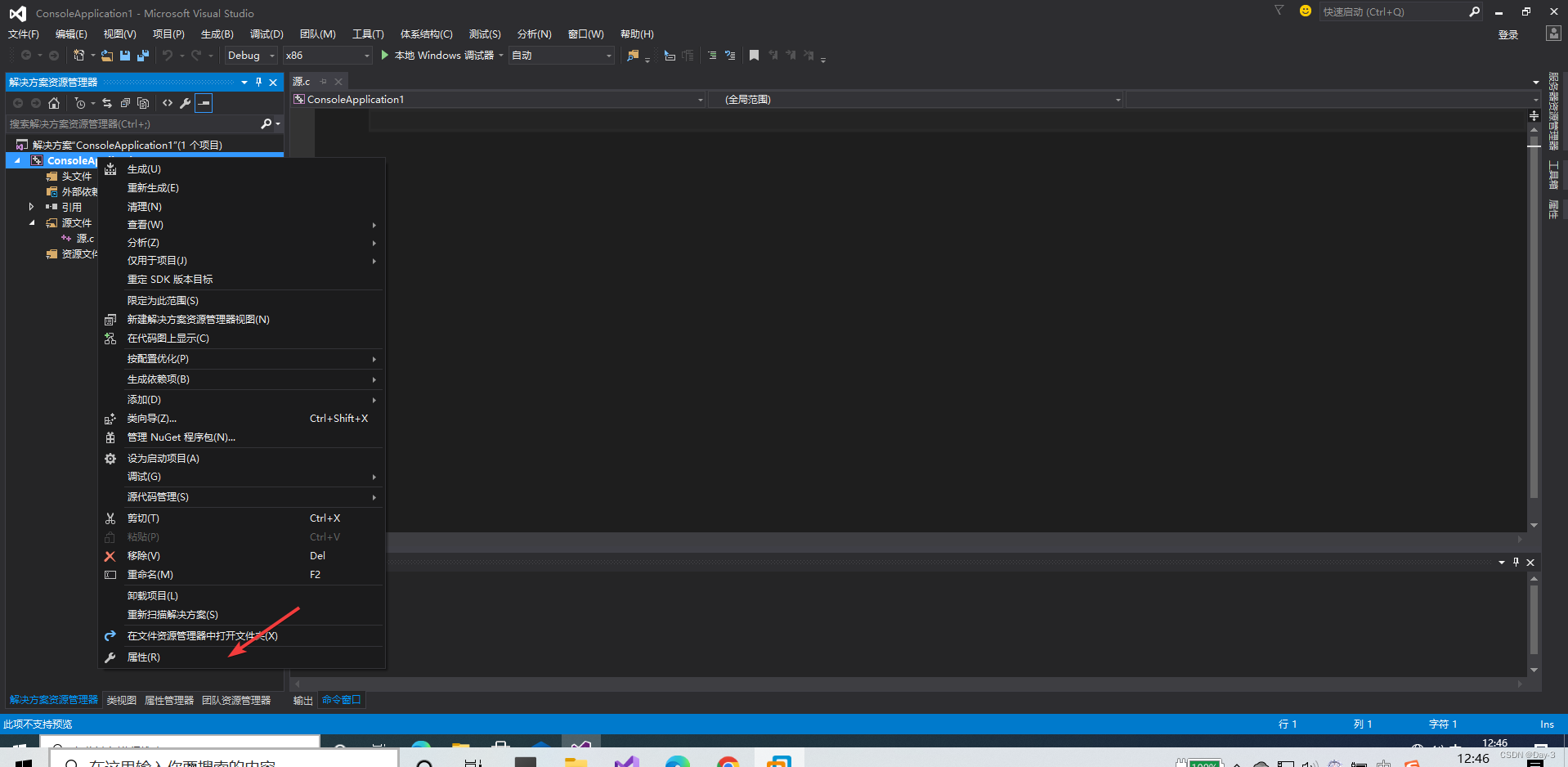The width and height of the screenshot is (1568, 767).
Task: Click the search magnifier in Solution Explorer
Action: pyautogui.click(x=266, y=124)
